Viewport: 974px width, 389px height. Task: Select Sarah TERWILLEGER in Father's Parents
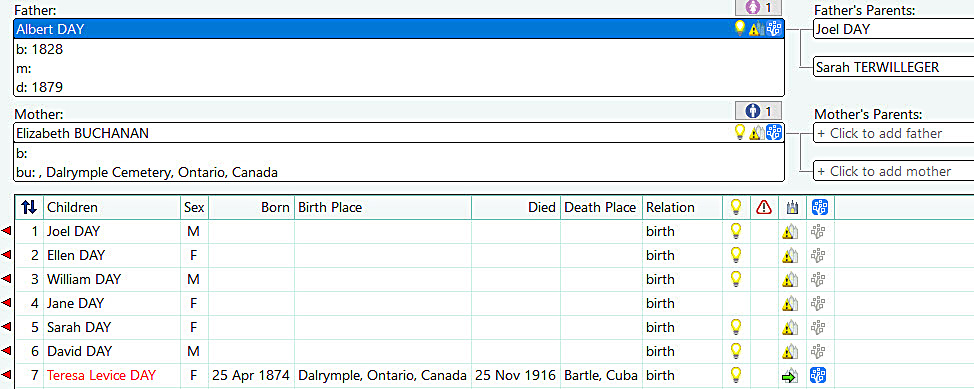[x=893, y=66]
